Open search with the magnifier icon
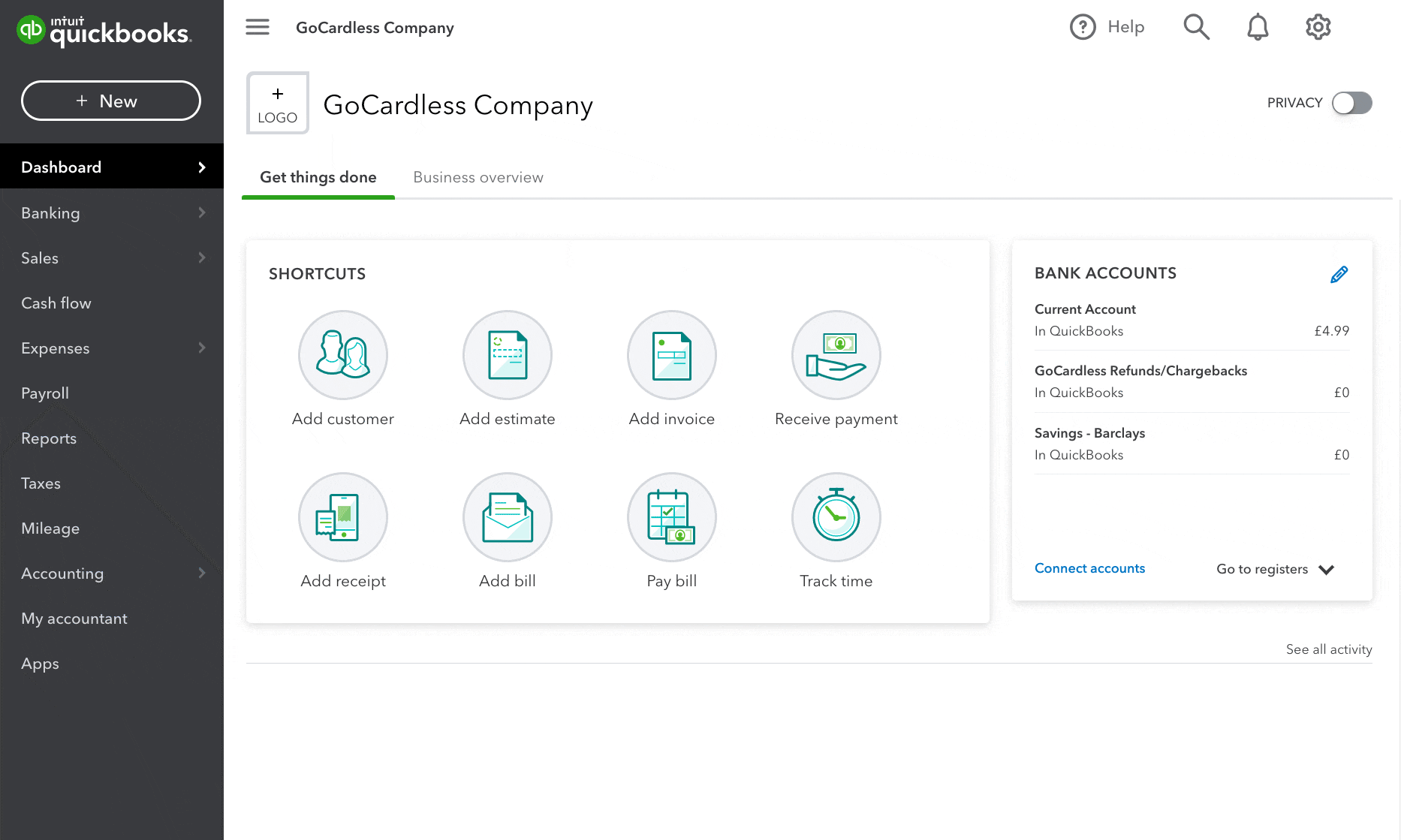The height and width of the screenshot is (840, 1401). tap(1197, 27)
